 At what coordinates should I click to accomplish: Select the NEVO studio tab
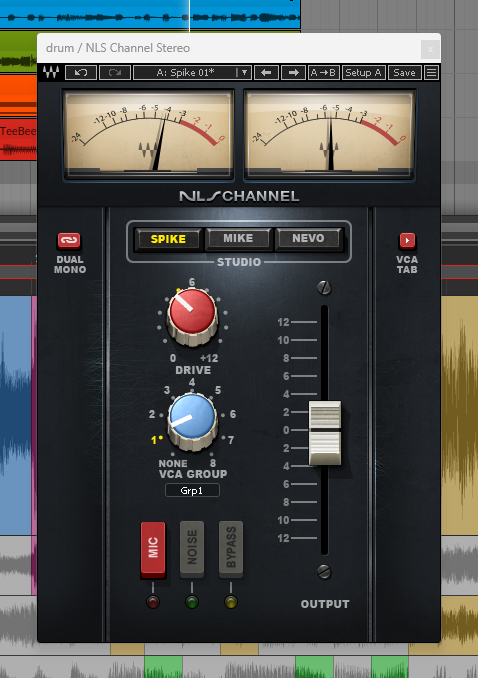(308, 238)
